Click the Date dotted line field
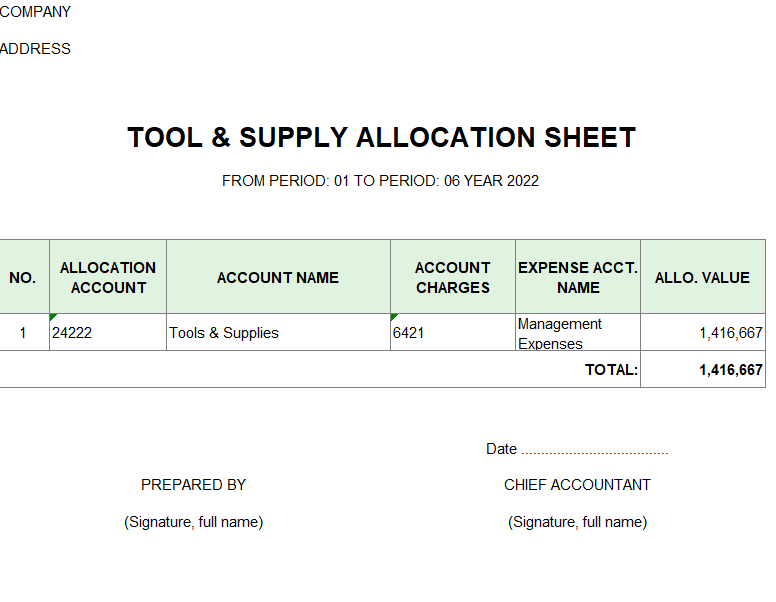This screenshot has height=602, width=776. point(593,449)
